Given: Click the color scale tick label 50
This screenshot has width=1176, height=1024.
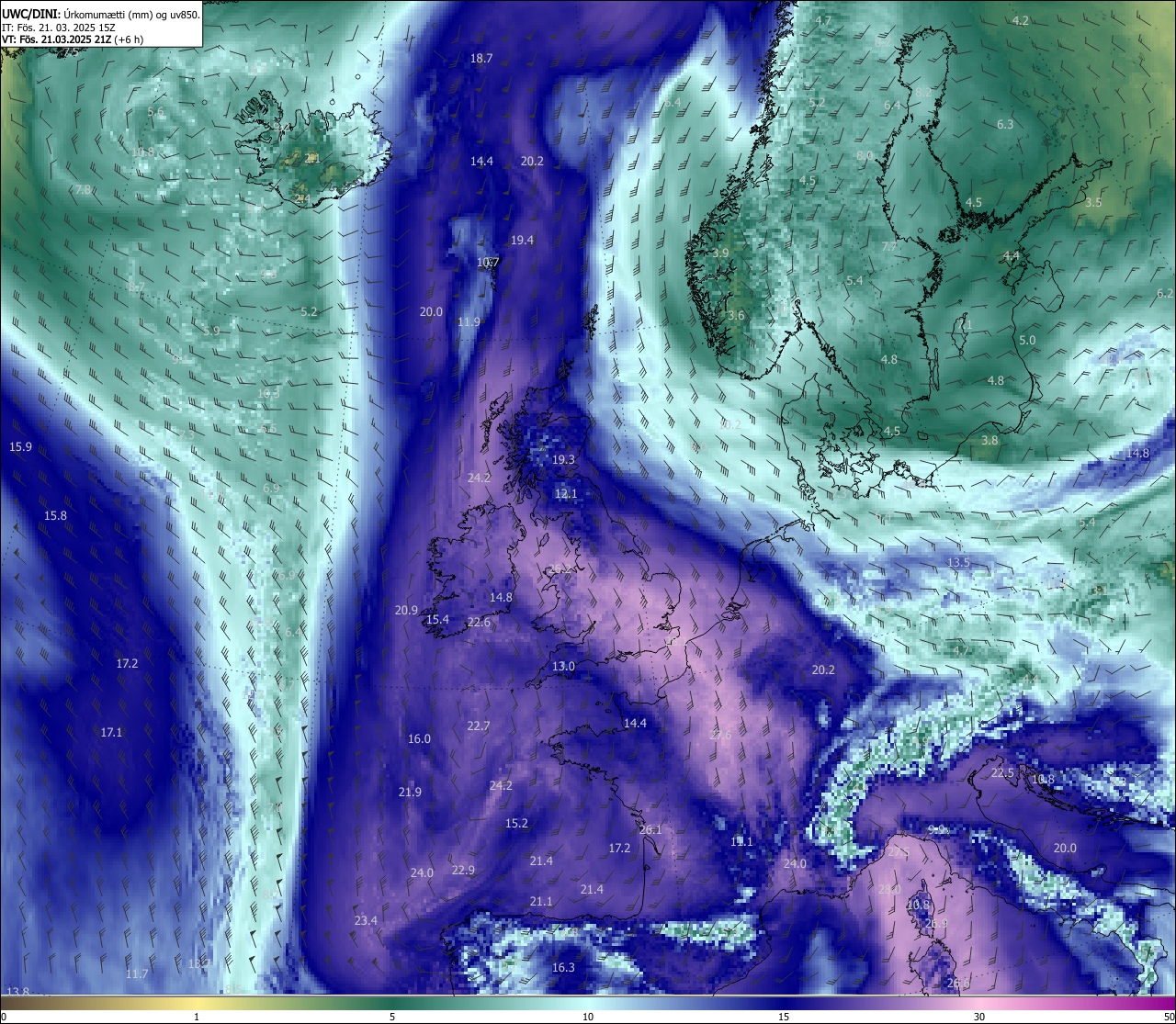Looking at the screenshot, I should tap(1168, 1017).
